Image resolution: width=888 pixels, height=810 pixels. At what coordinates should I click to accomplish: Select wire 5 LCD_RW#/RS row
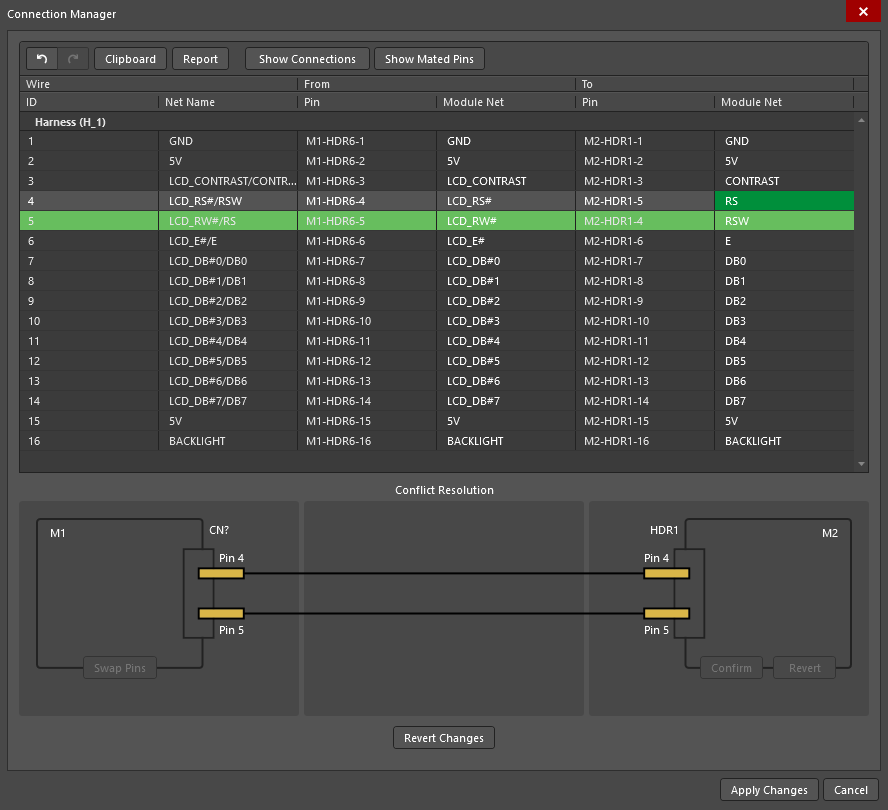coord(200,221)
